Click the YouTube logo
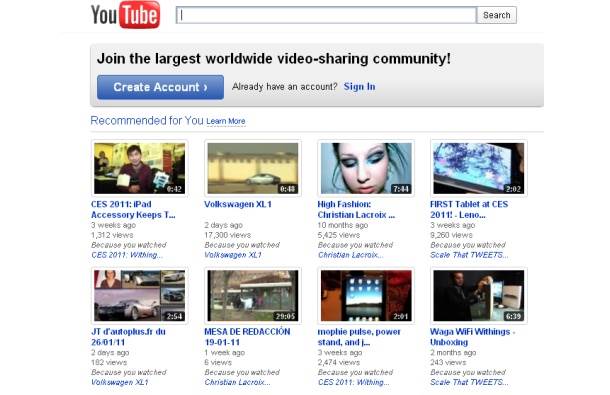This screenshot has width=610, height=395. (125, 15)
